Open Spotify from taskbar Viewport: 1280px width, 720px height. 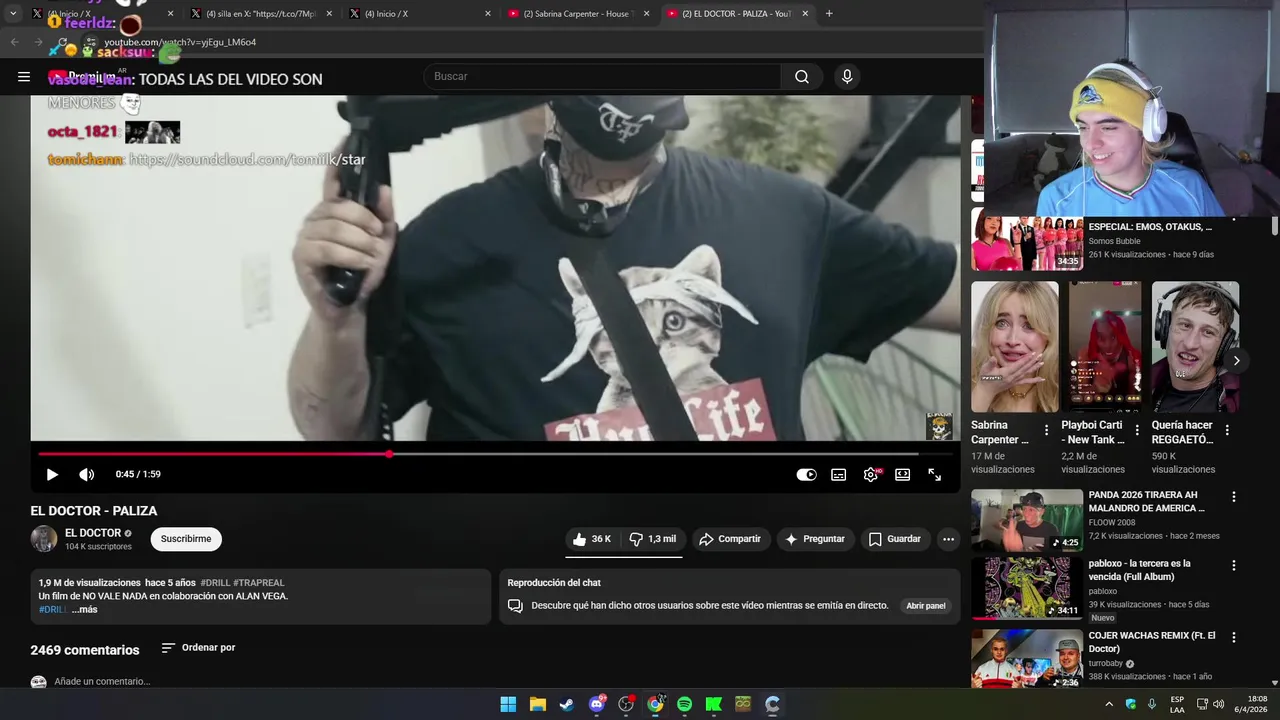point(684,705)
